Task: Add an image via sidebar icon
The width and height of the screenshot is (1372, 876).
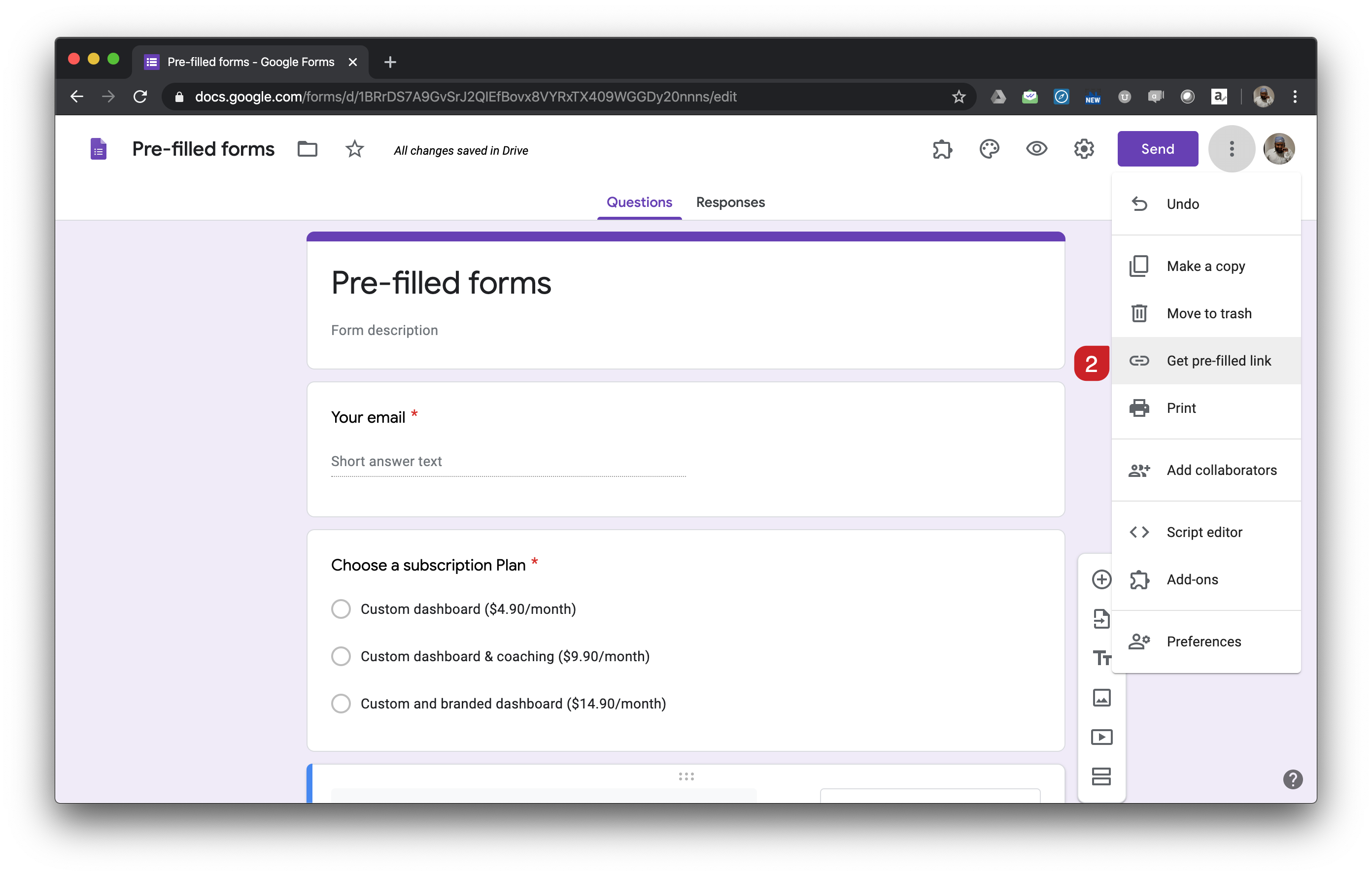Action: (x=1101, y=697)
